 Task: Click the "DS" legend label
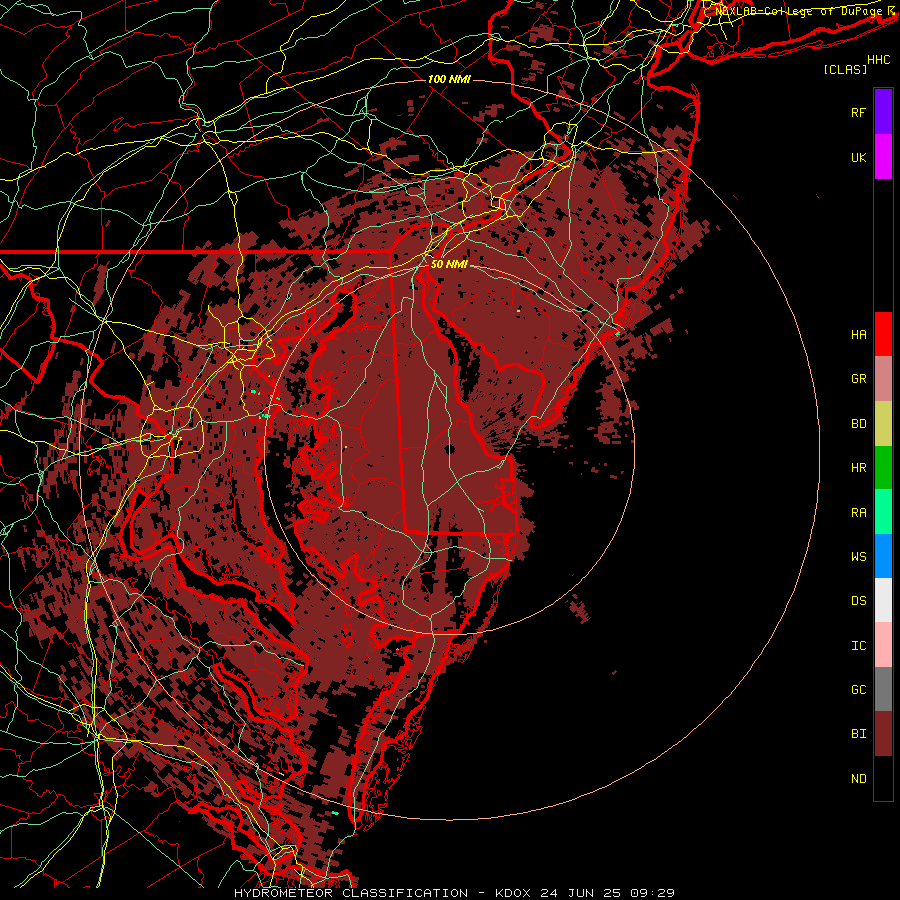click(x=858, y=601)
